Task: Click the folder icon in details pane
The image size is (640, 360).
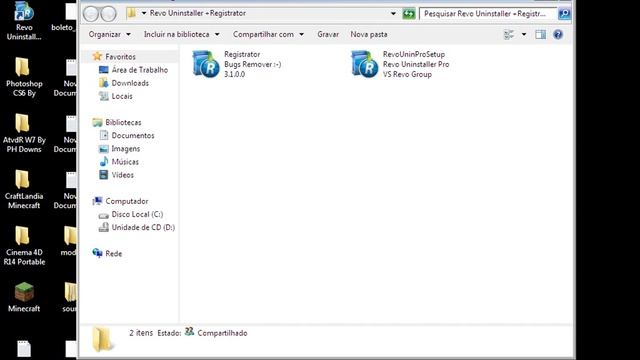Action: 102,338
